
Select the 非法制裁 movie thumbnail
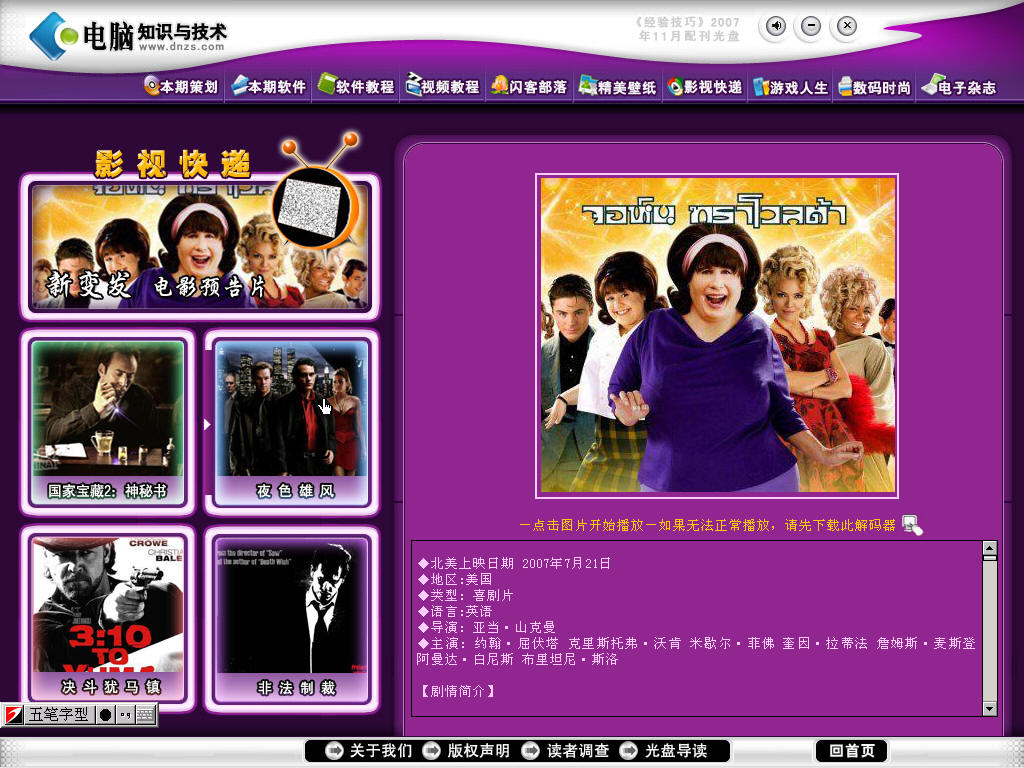click(x=291, y=618)
